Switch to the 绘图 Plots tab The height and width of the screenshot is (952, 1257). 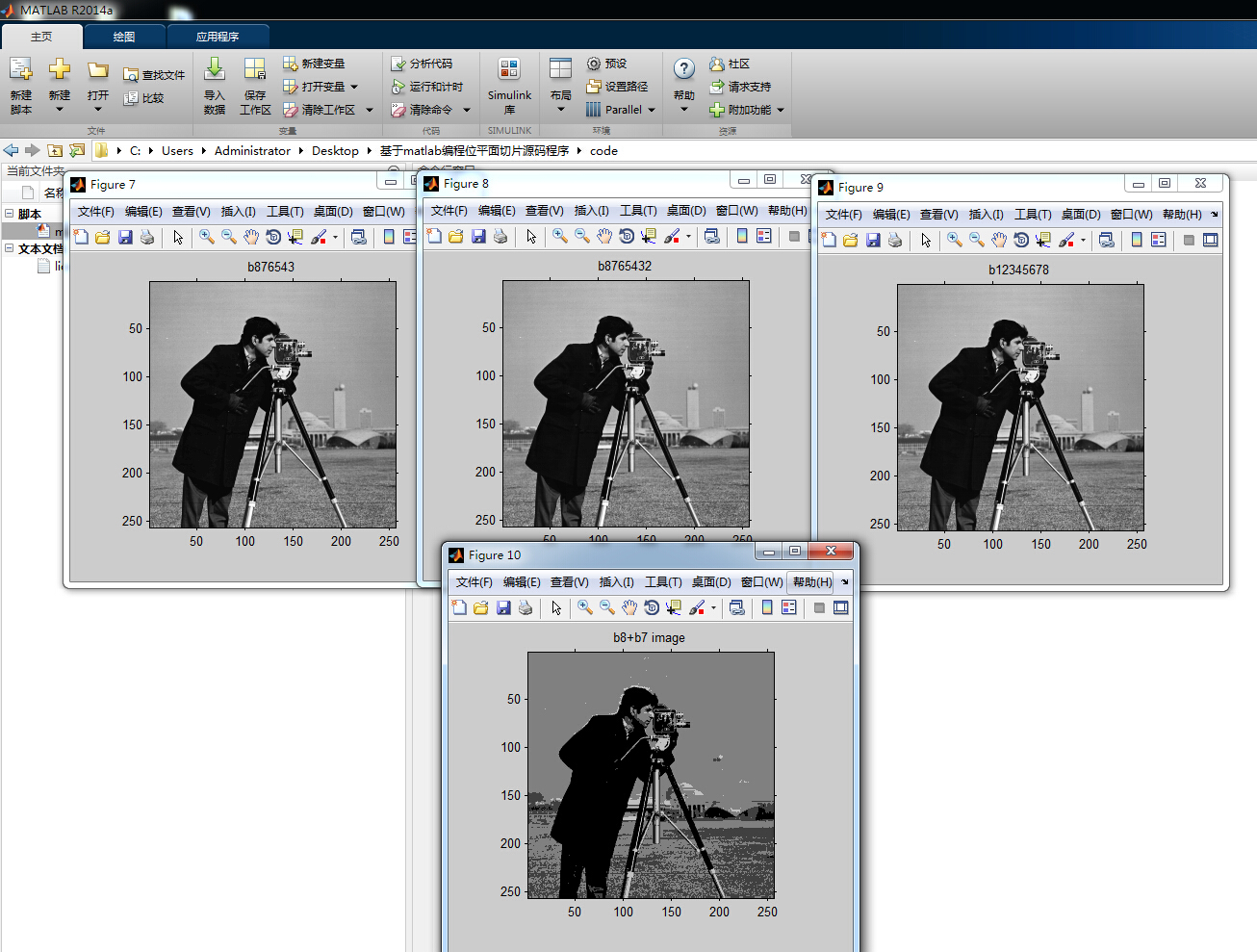124,37
